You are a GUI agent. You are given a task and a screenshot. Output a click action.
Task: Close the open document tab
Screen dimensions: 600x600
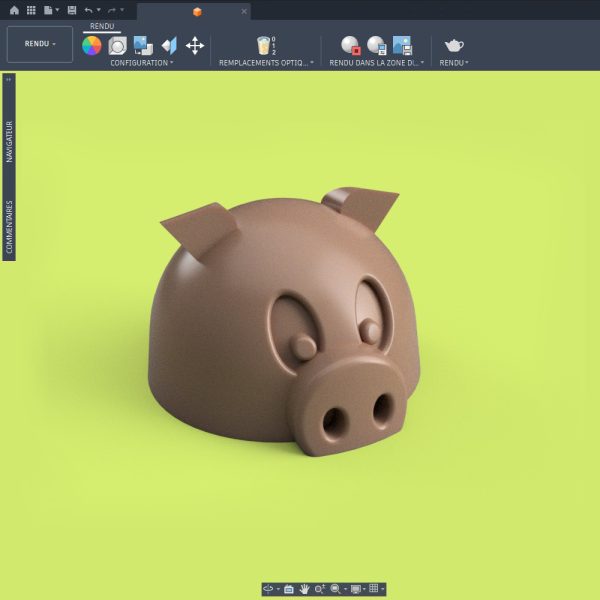coord(244,12)
